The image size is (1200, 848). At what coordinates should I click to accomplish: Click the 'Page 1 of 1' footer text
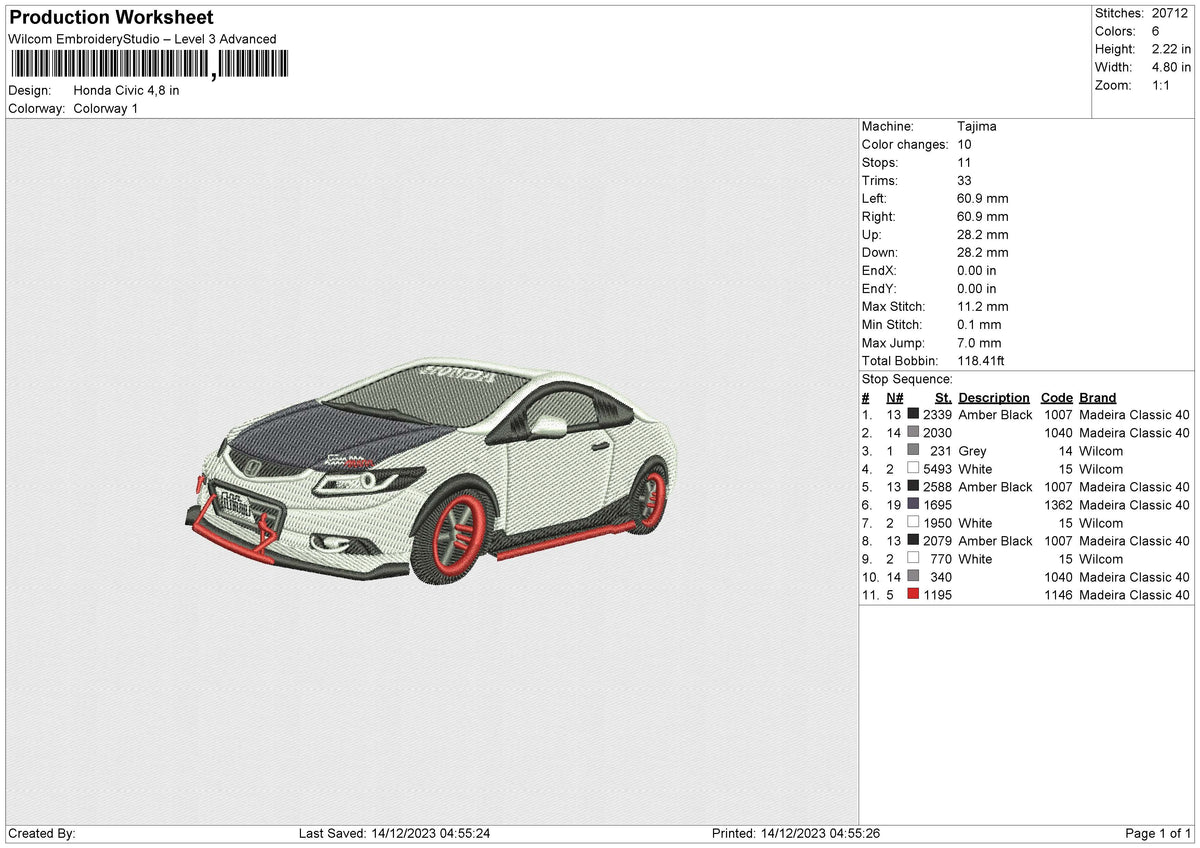pos(1158,833)
